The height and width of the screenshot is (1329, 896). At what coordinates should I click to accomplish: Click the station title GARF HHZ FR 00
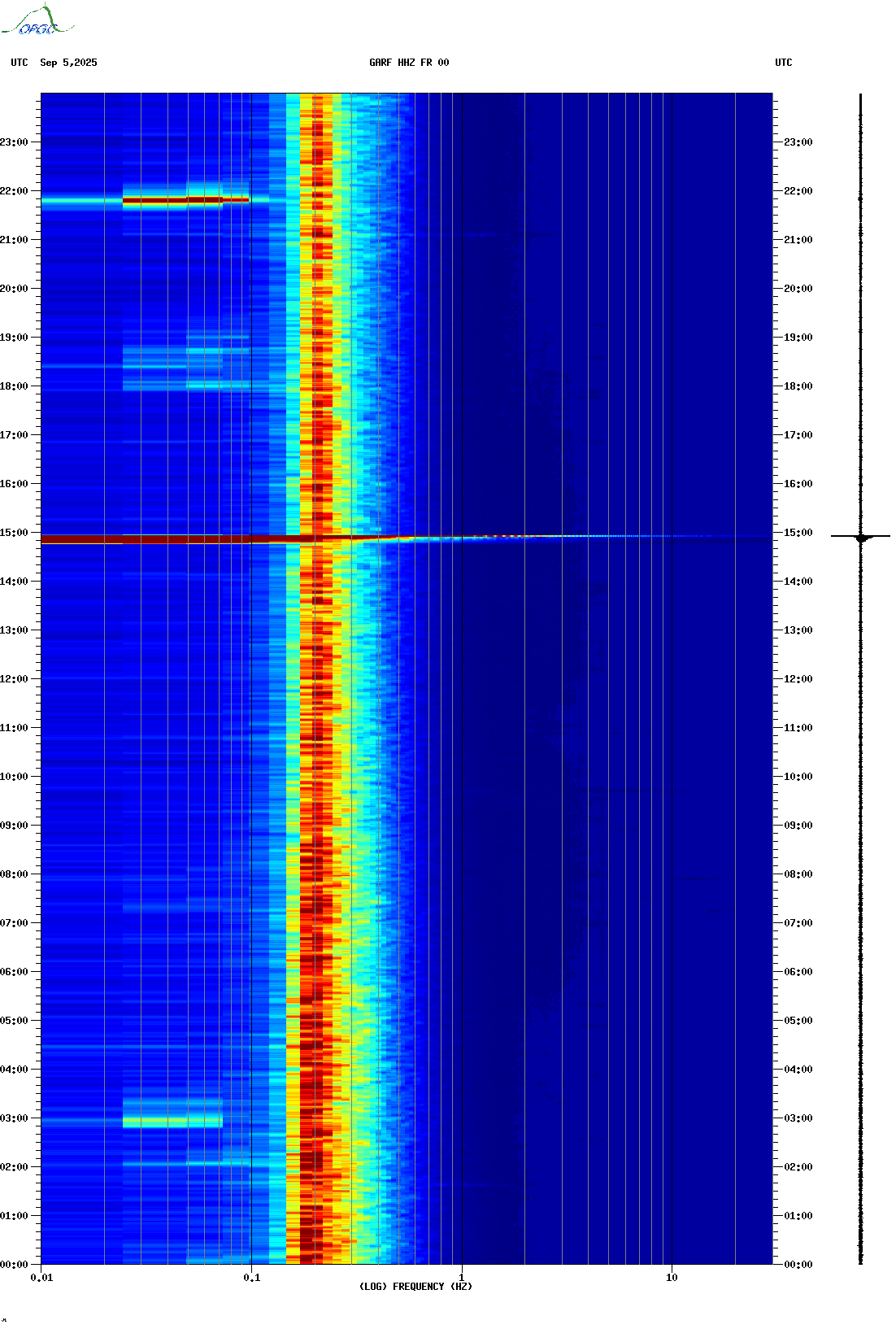[409, 63]
